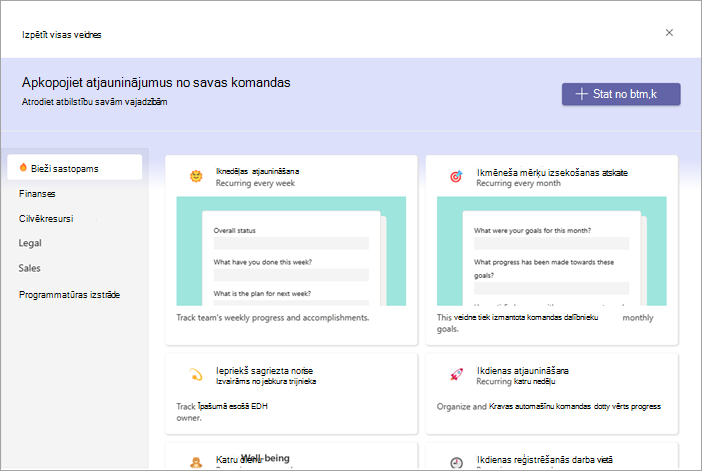Open the Cilvēkresursi category
The height and width of the screenshot is (471, 702).
pos(46,219)
